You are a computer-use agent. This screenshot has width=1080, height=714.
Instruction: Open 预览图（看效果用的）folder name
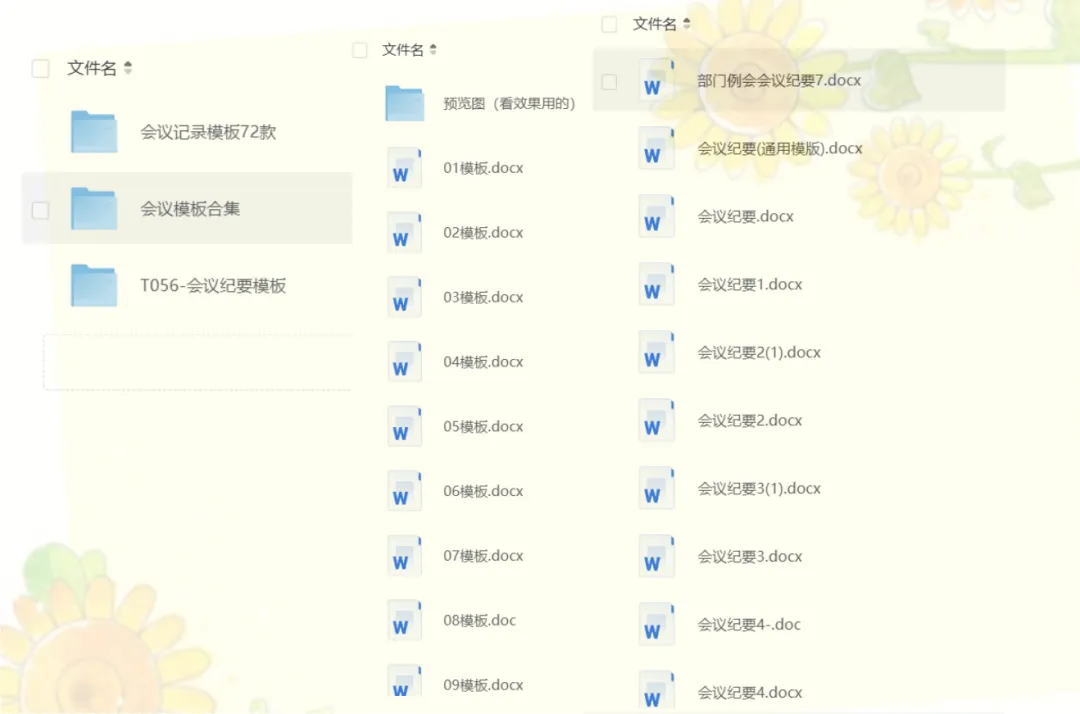click(509, 103)
